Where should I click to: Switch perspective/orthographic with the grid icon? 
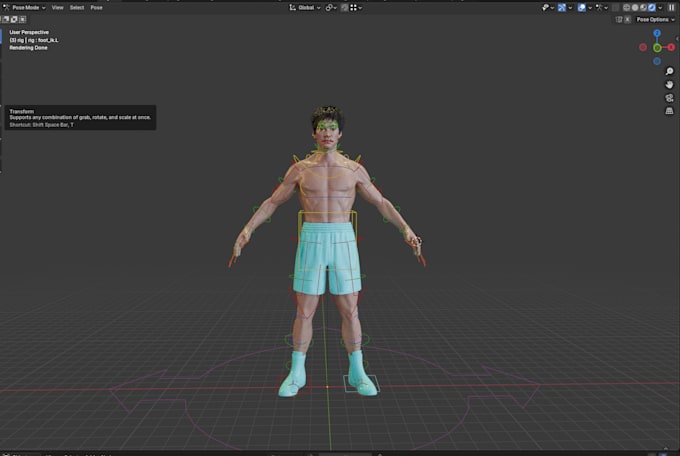point(669,111)
